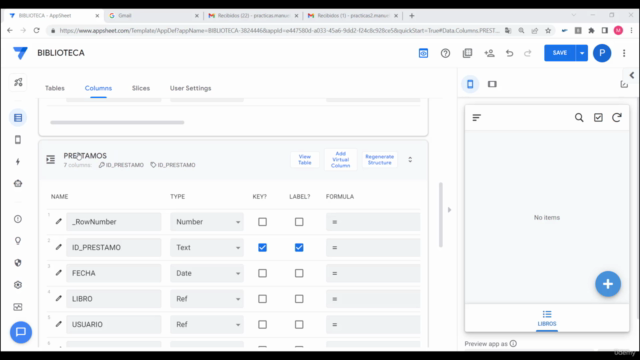Screen dimensions: 640x360
Task: Click the horizontal scrollbar above PRESTAMOS
Action: [x=117, y=122]
